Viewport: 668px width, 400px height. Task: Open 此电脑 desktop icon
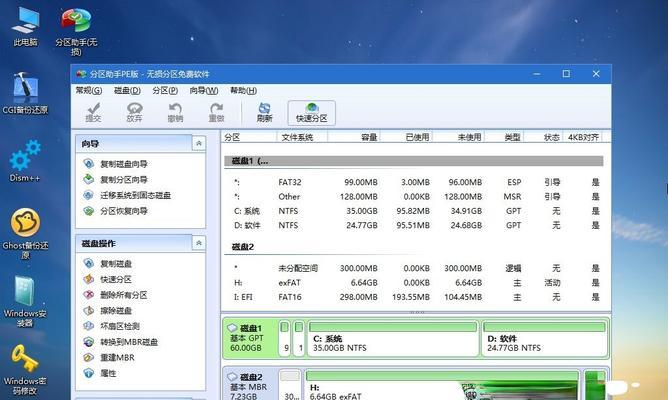(x=25, y=26)
